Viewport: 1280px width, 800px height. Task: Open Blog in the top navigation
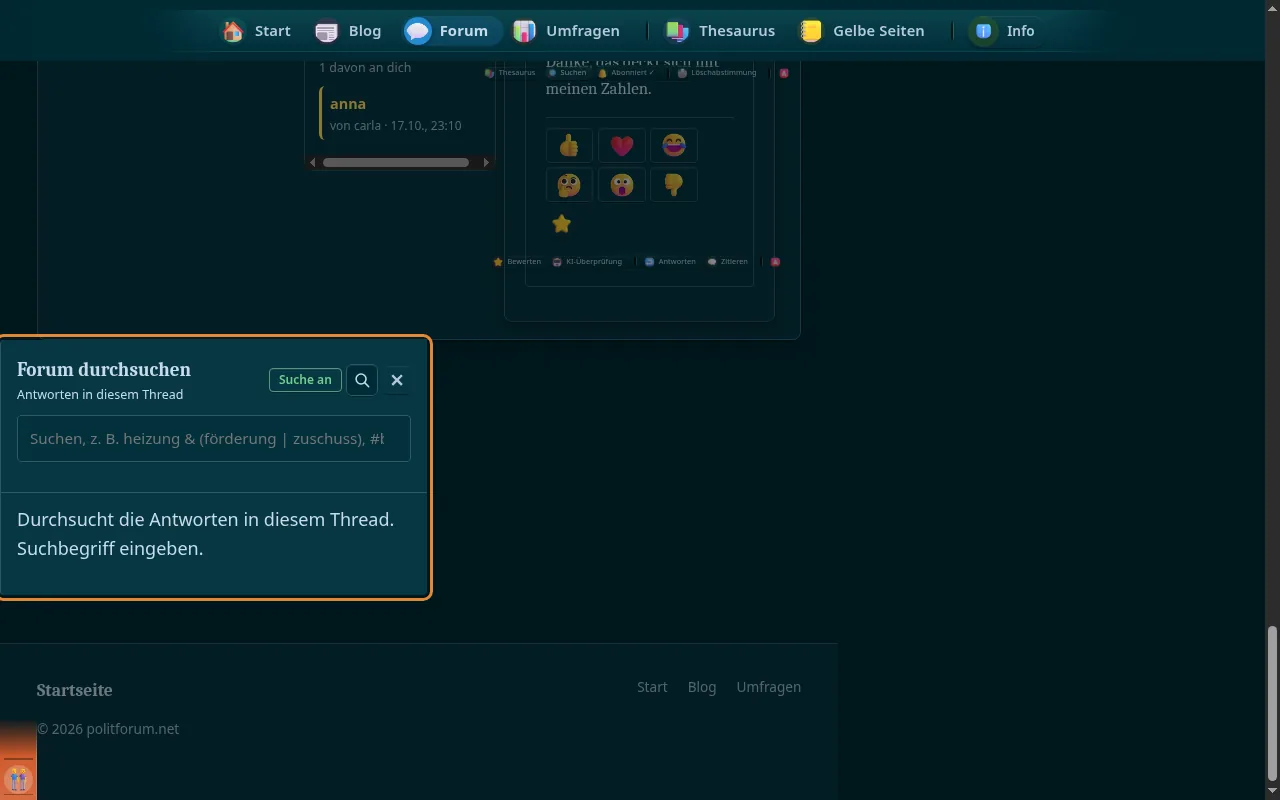(x=348, y=31)
